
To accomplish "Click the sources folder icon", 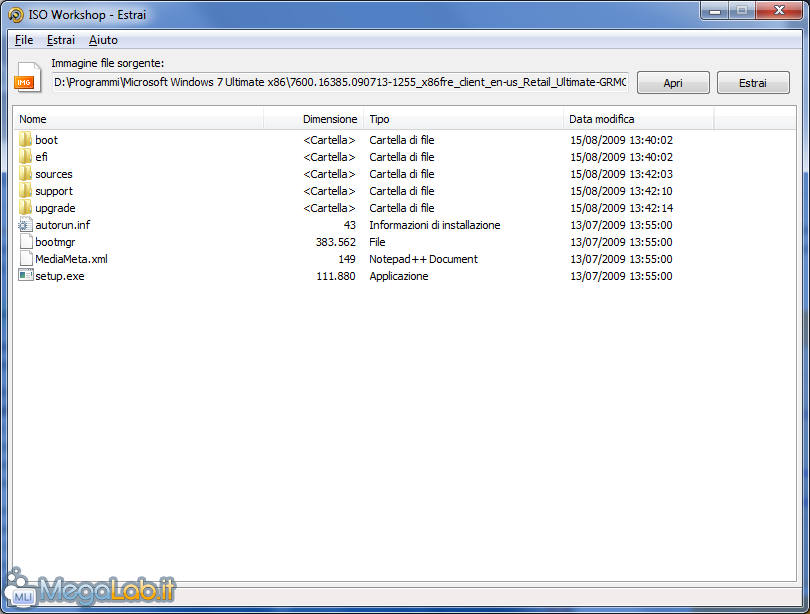I will [x=25, y=174].
